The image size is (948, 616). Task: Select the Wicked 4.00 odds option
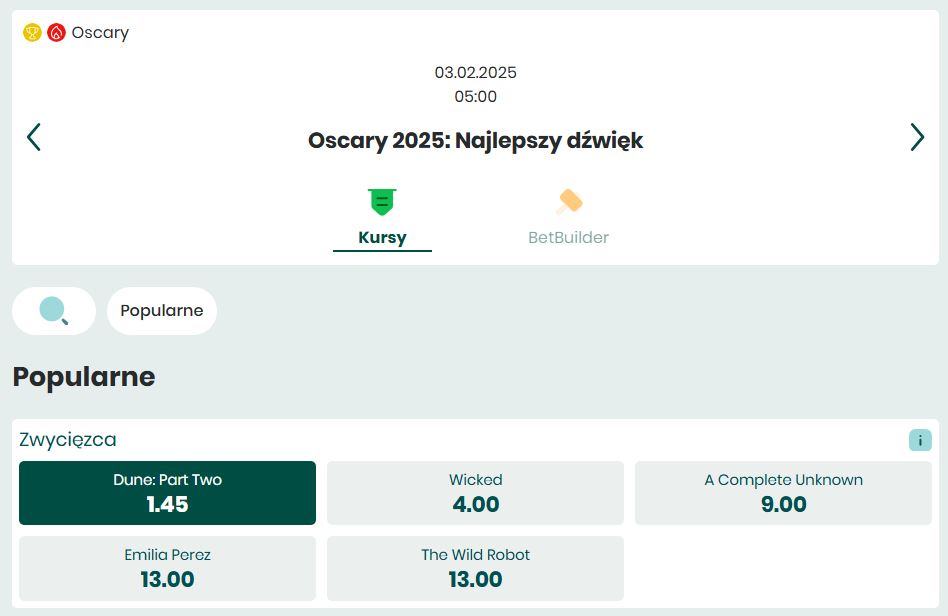475,492
